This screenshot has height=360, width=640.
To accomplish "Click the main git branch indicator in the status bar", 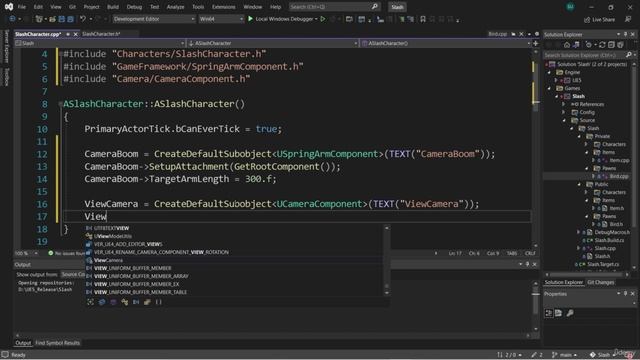I will tap(564, 355).
